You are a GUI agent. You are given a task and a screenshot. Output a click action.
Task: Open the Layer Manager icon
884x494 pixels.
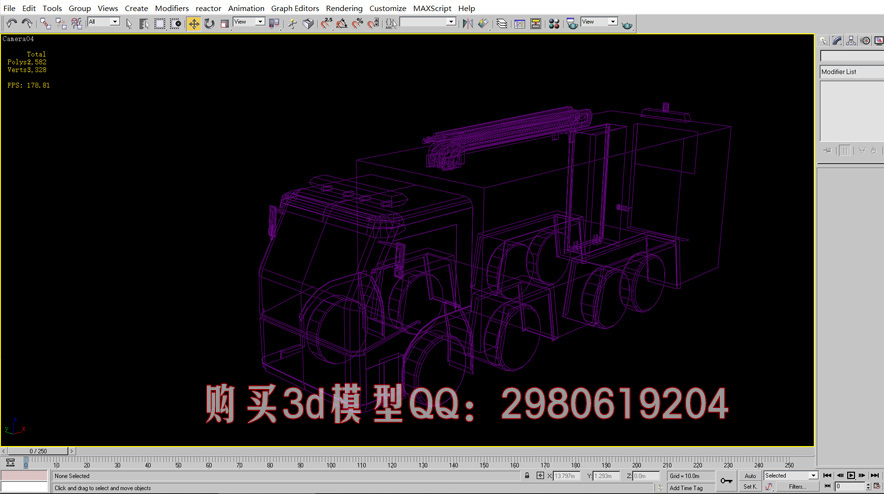pos(502,23)
